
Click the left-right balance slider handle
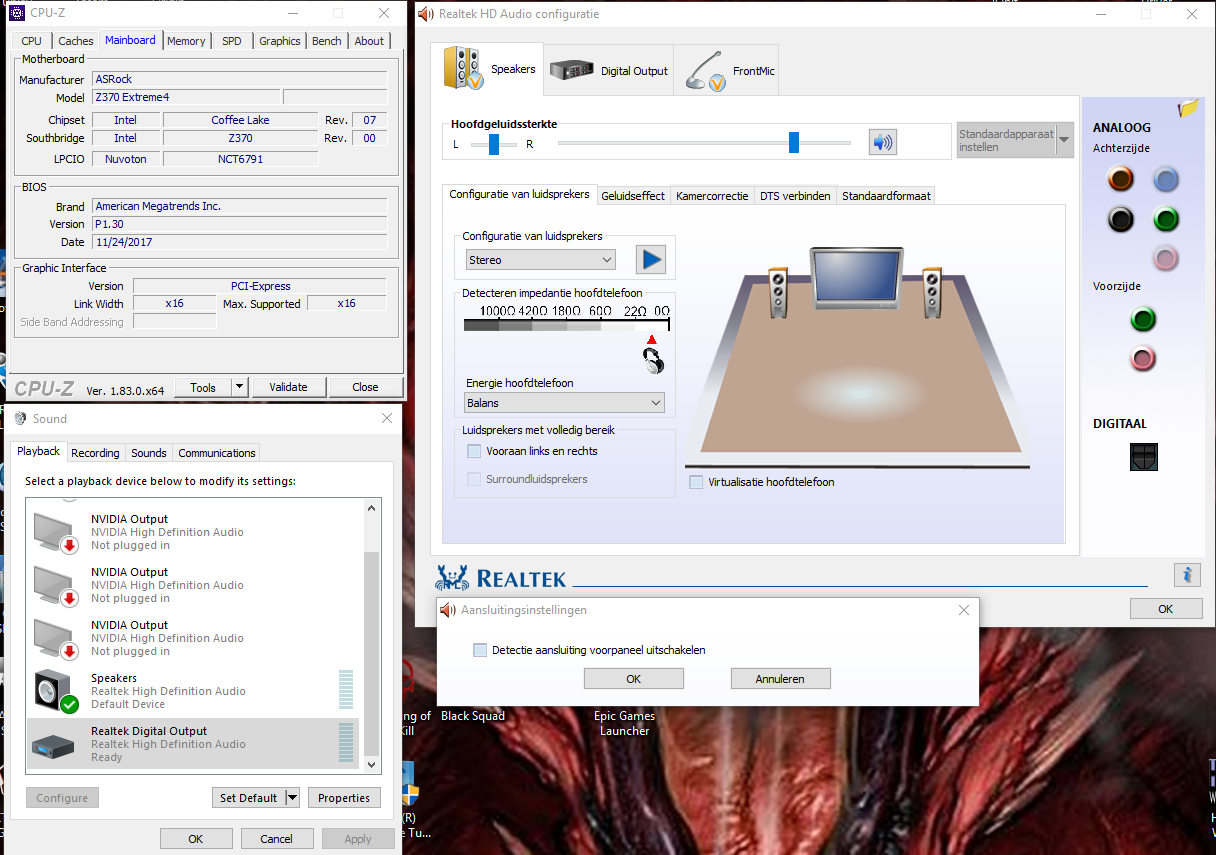[494, 145]
